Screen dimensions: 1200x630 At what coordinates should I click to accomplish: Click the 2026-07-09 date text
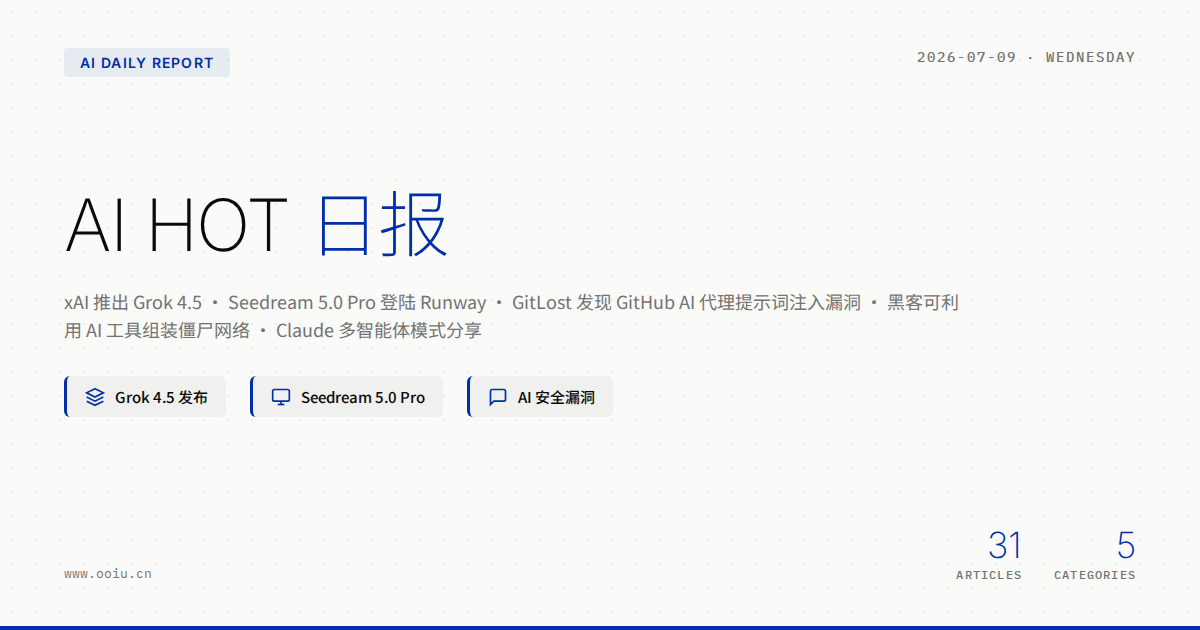(966, 57)
